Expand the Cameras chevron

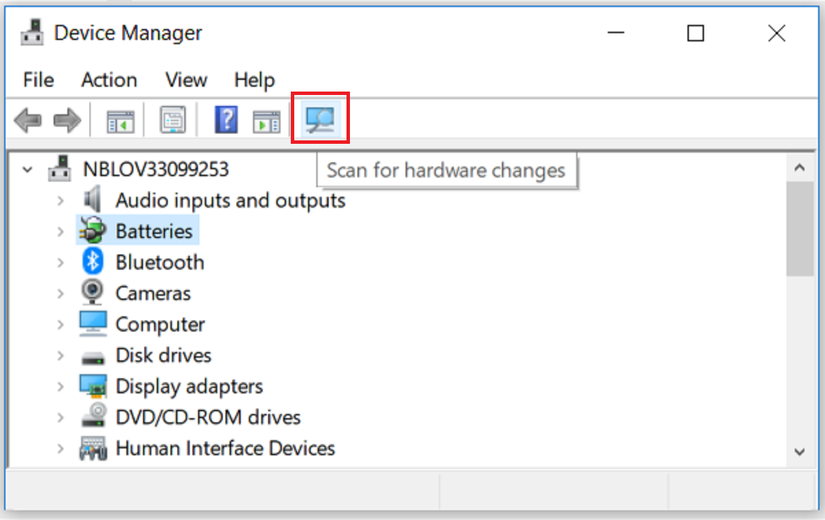click(61, 293)
